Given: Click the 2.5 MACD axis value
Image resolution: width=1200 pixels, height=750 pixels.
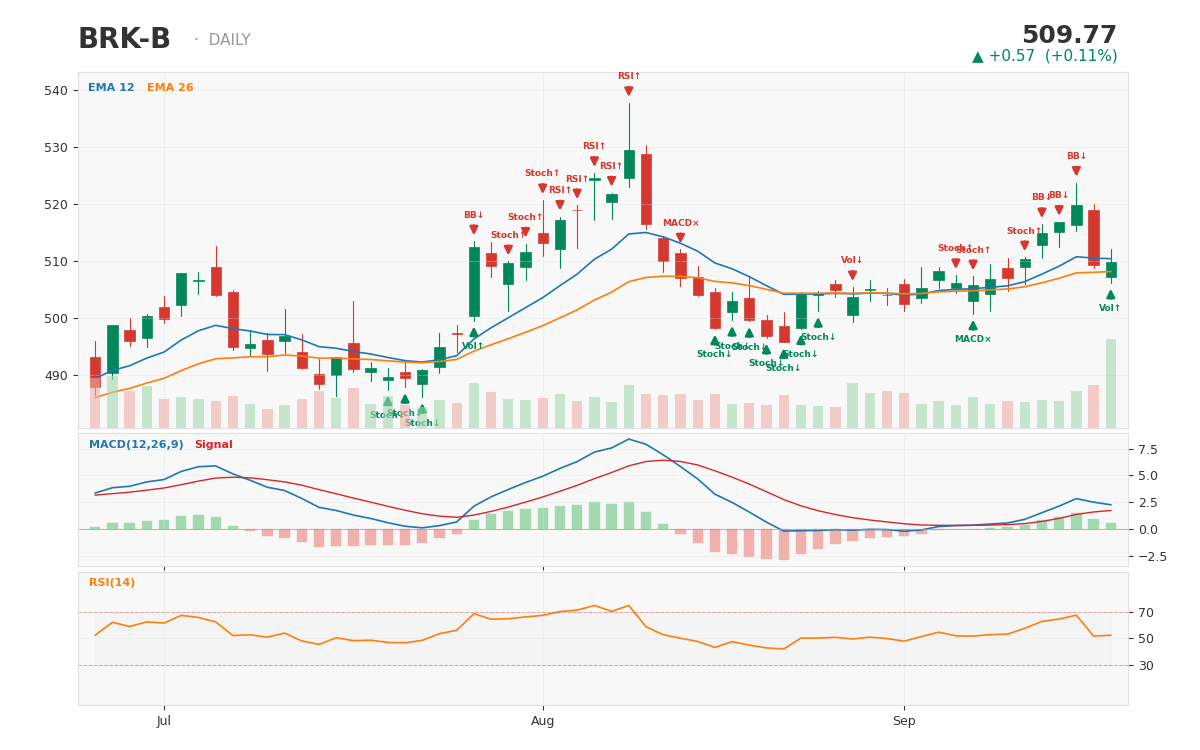Looking at the screenshot, I should click(x=1147, y=503).
